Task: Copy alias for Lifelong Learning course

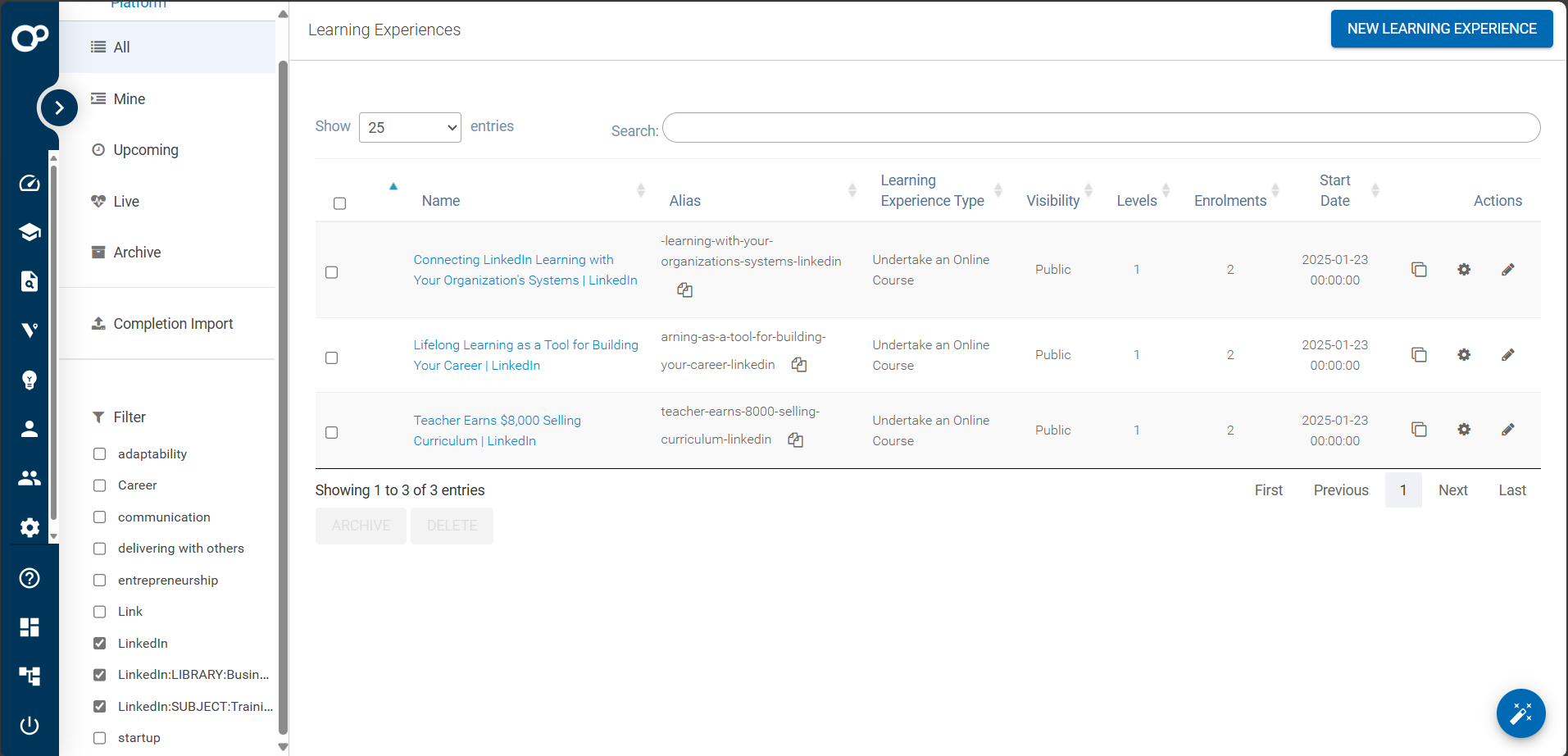Action: [799, 365]
